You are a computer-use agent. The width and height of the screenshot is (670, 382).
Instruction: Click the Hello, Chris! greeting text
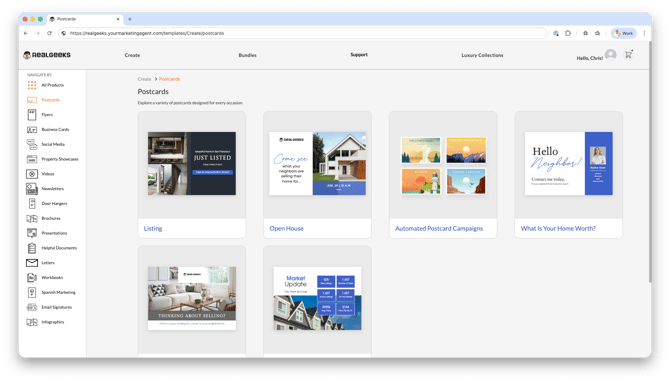pyautogui.click(x=590, y=58)
